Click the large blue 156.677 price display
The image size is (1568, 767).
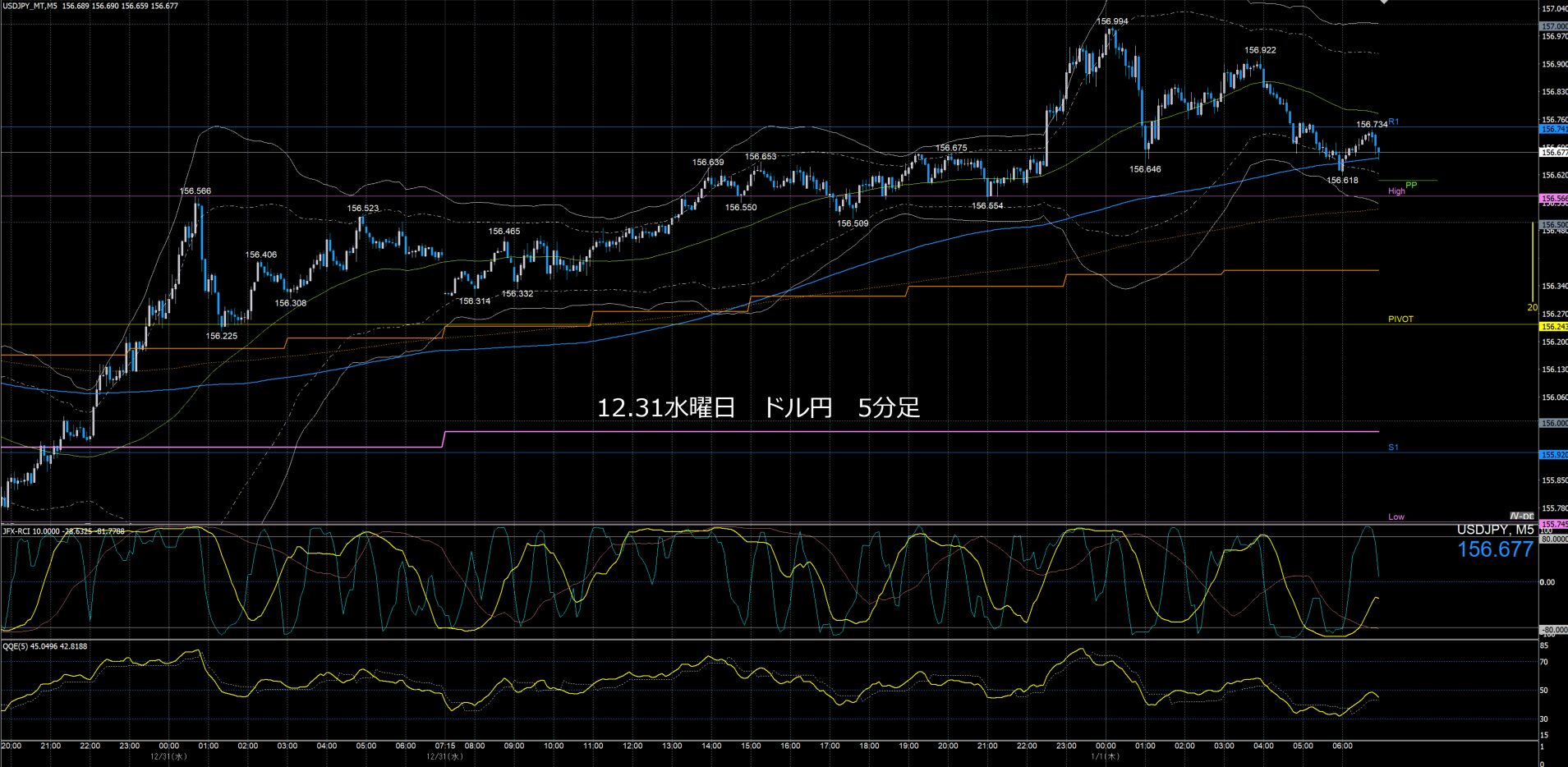point(1495,550)
